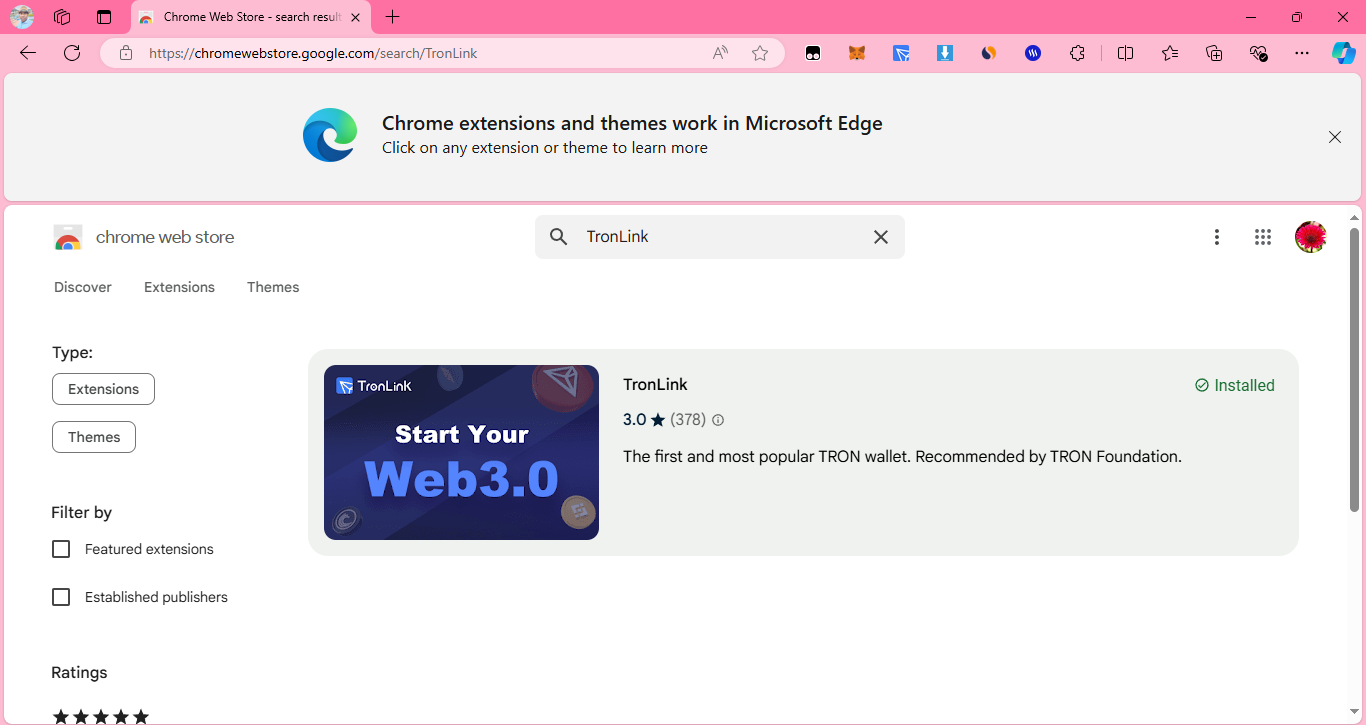Open the orange-and-navy circle extension
Image resolution: width=1366 pixels, height=725 pixels.
989,53
